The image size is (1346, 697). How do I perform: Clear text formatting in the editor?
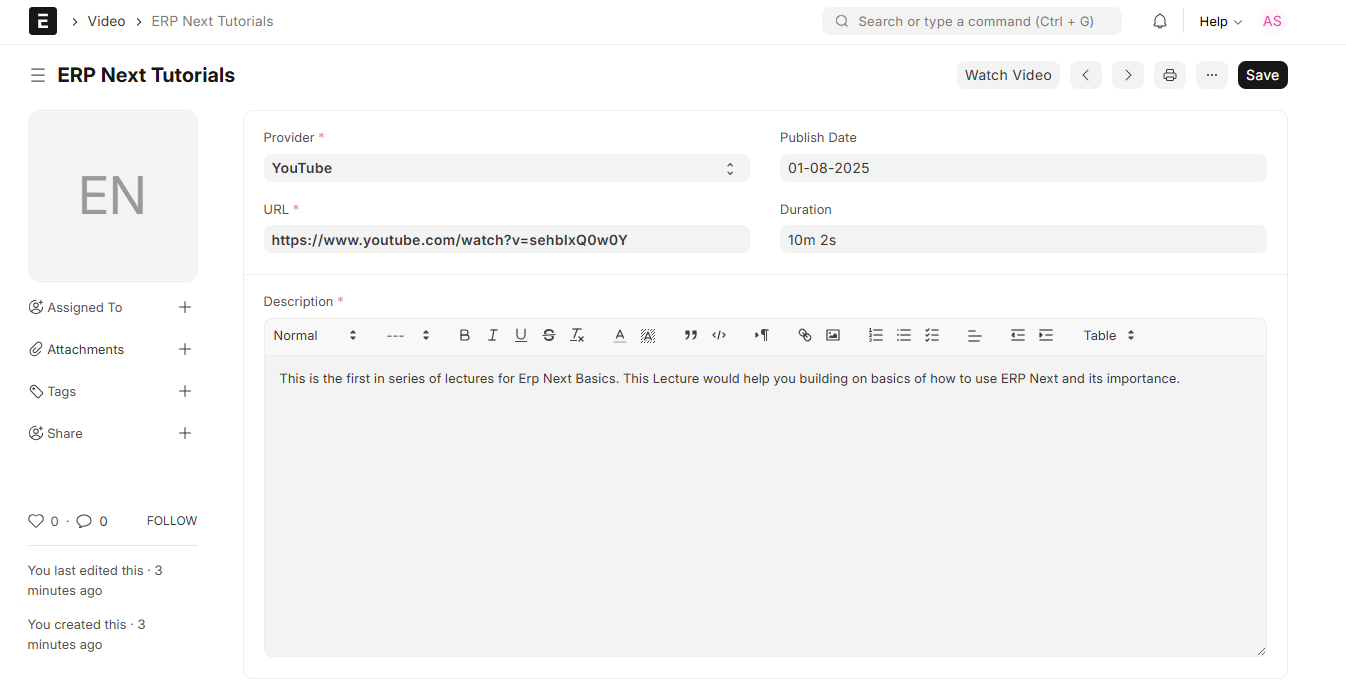click(x=577, y=335)
